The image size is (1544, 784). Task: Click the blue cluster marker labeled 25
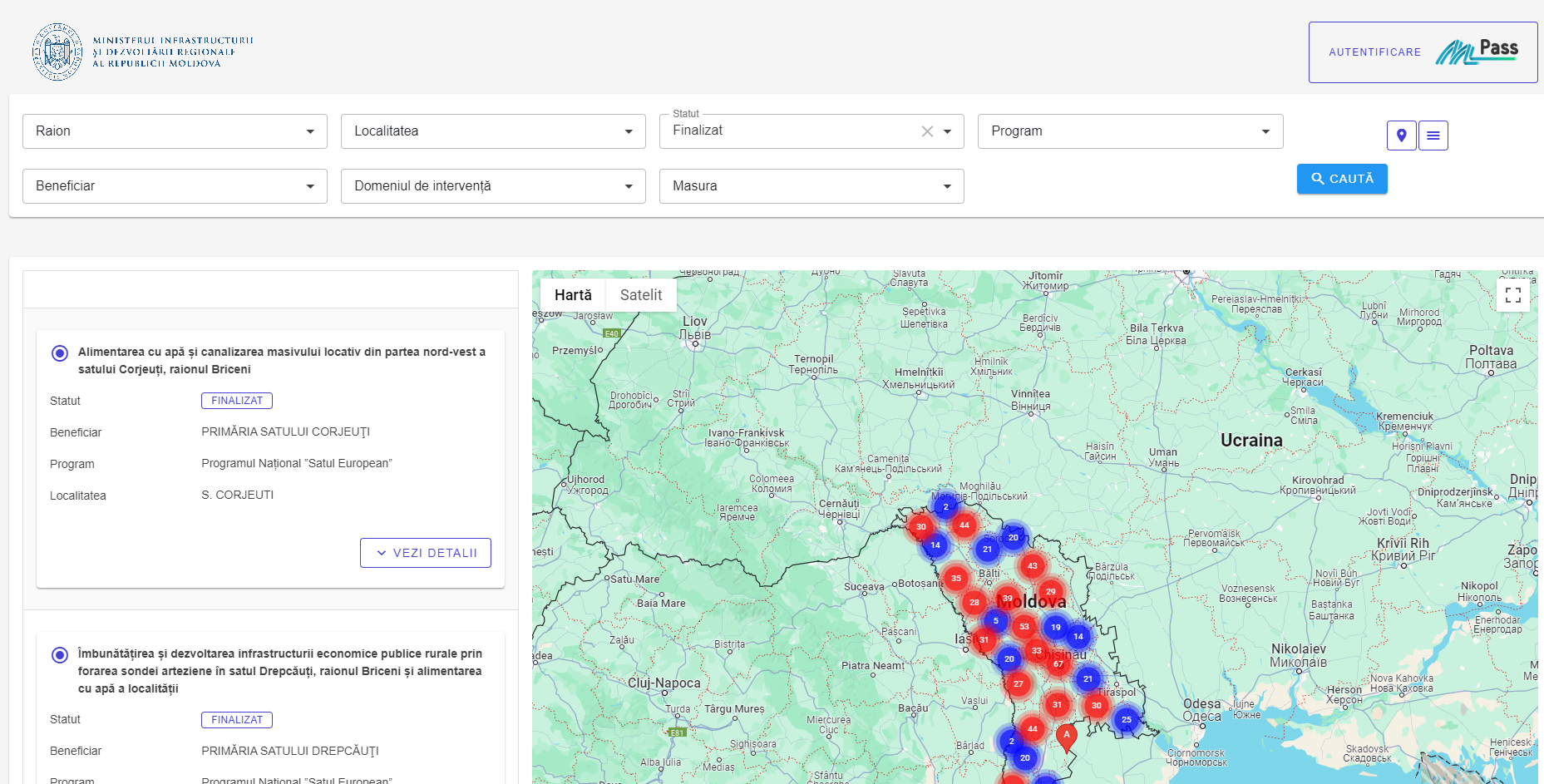pos(1126,720)
